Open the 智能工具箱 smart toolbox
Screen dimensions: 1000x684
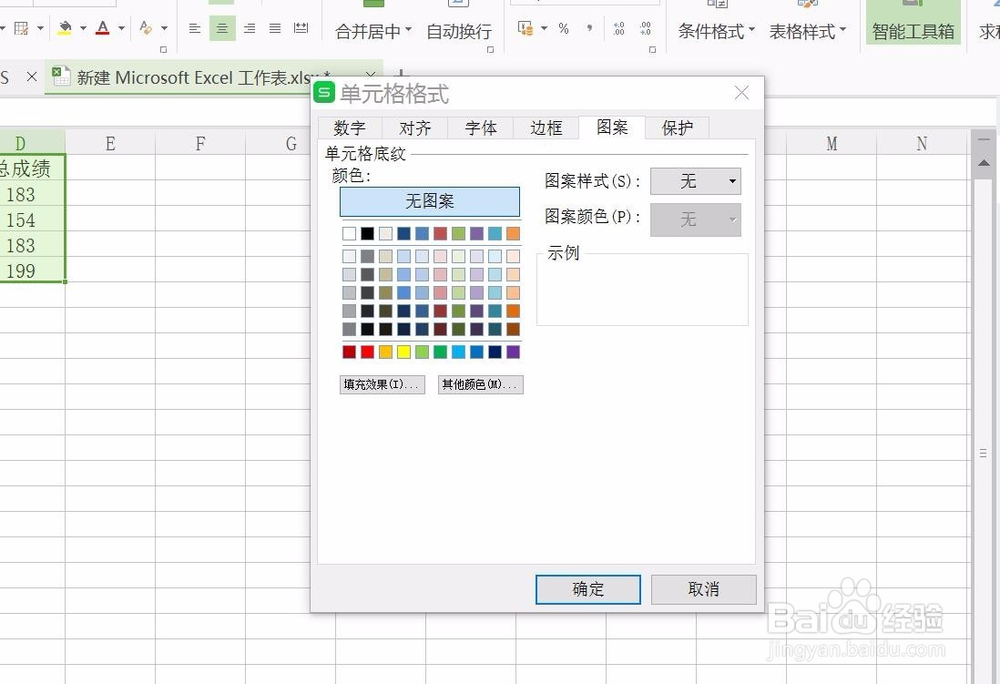912,31
